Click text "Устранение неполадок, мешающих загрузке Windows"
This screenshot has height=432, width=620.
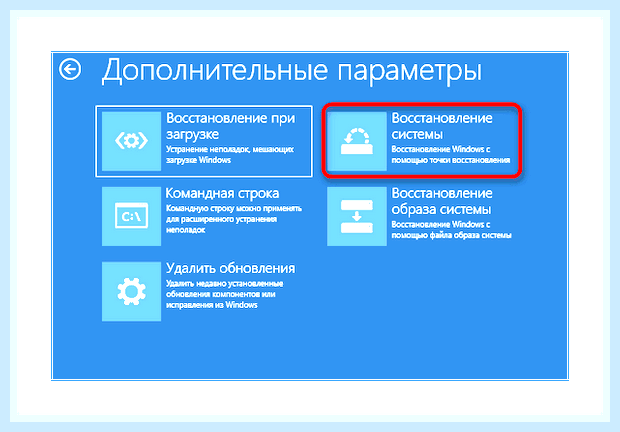click(230, 155)
